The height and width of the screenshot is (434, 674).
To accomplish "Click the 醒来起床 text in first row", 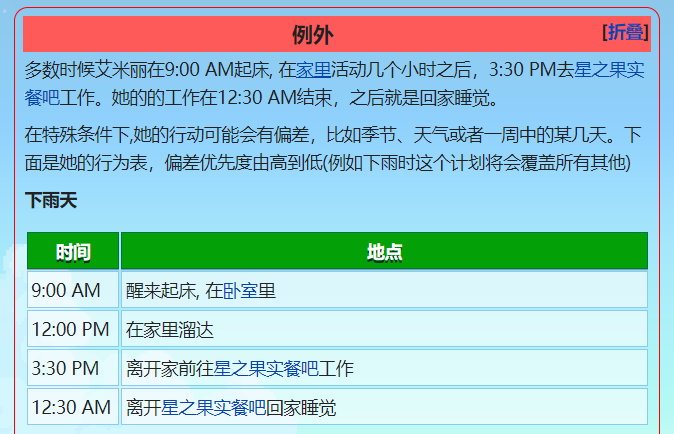I will [x=160, y=291].
